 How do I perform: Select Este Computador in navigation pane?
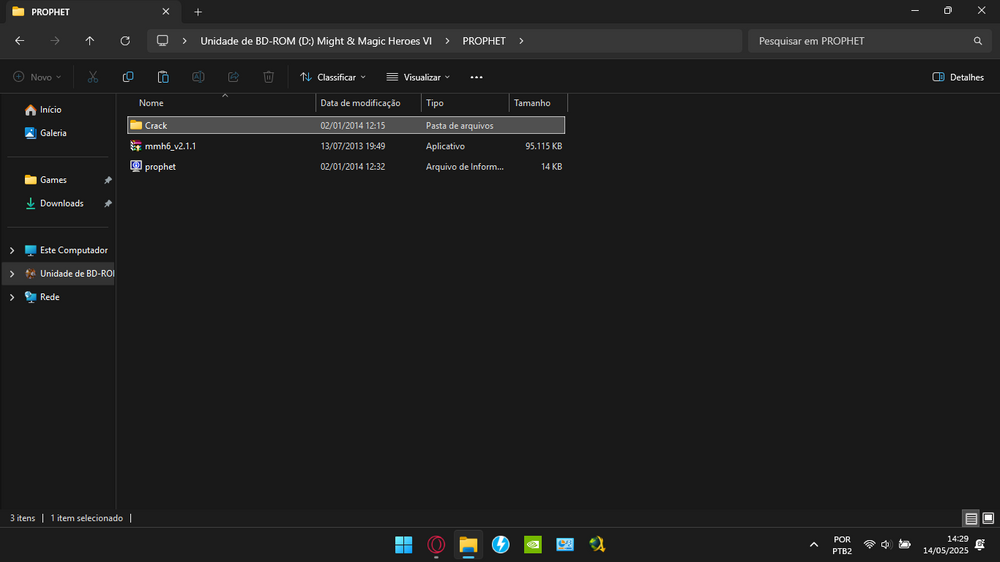[x=73, y=251]
